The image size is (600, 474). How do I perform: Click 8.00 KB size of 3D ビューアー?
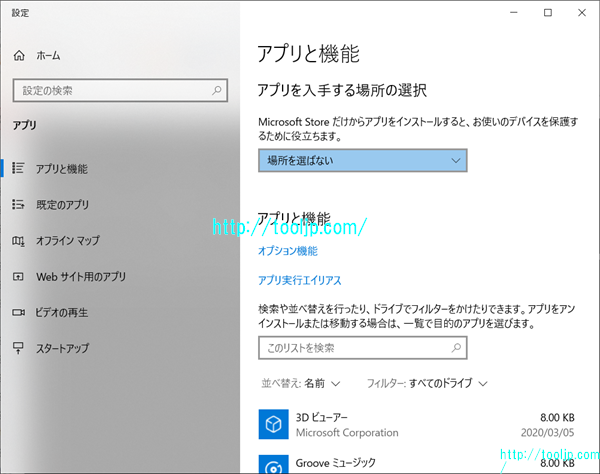click(558, 417)
